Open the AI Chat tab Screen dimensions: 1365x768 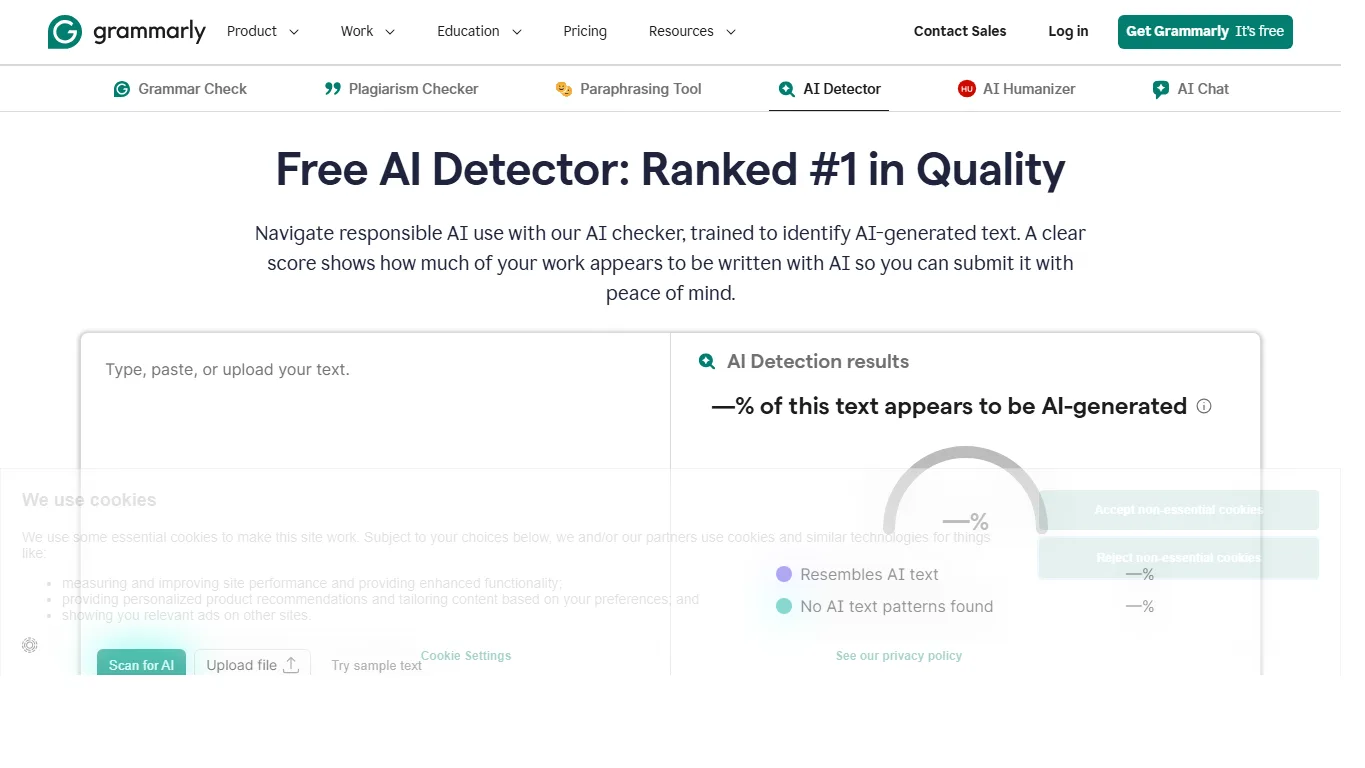pyautogui.click(x=1190, y=89)
